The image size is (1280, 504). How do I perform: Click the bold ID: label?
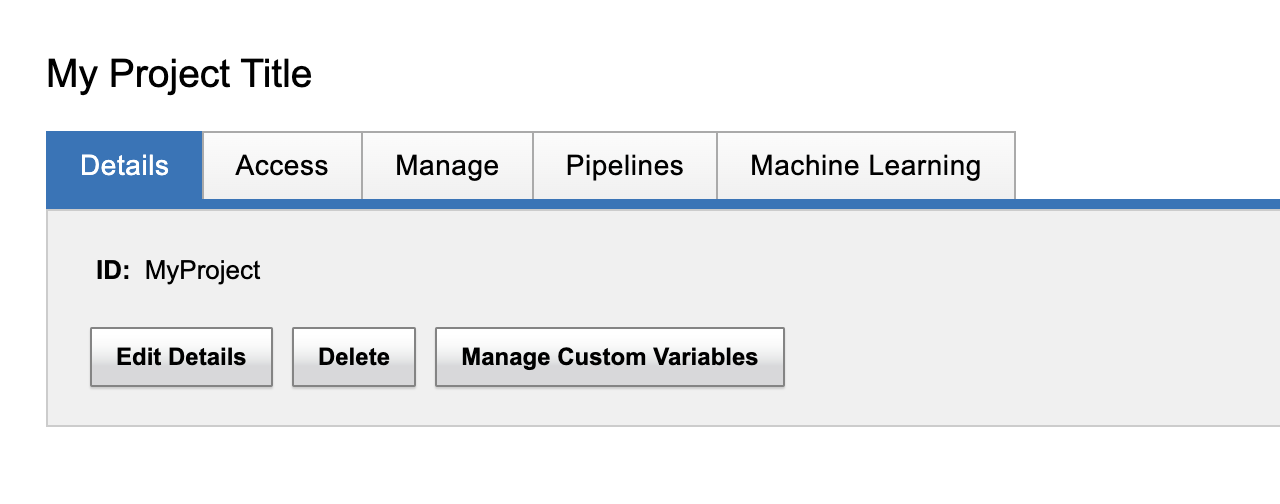[x=113, y=270]
